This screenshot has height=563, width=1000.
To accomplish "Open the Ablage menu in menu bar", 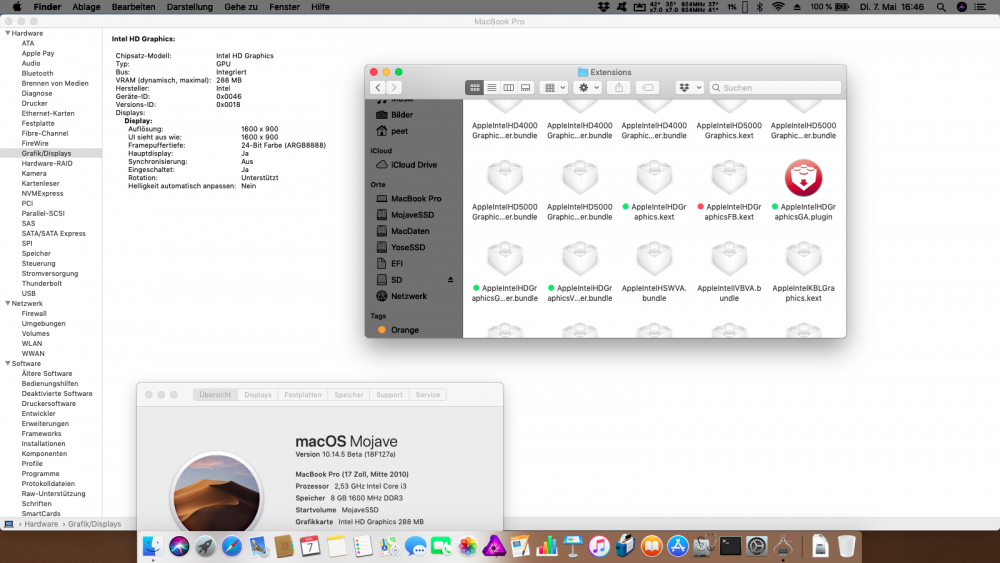I will click(x=86, y=7).
